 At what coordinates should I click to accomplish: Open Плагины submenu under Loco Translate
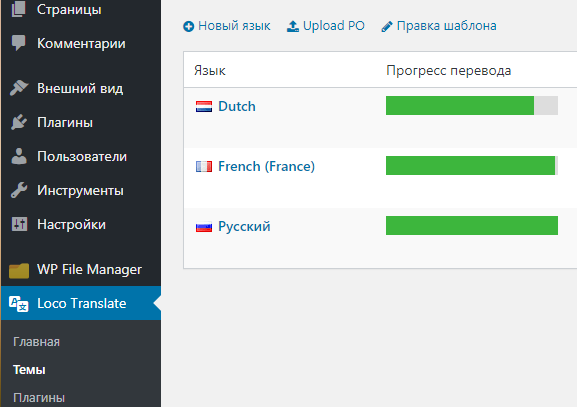coord(39,398)
